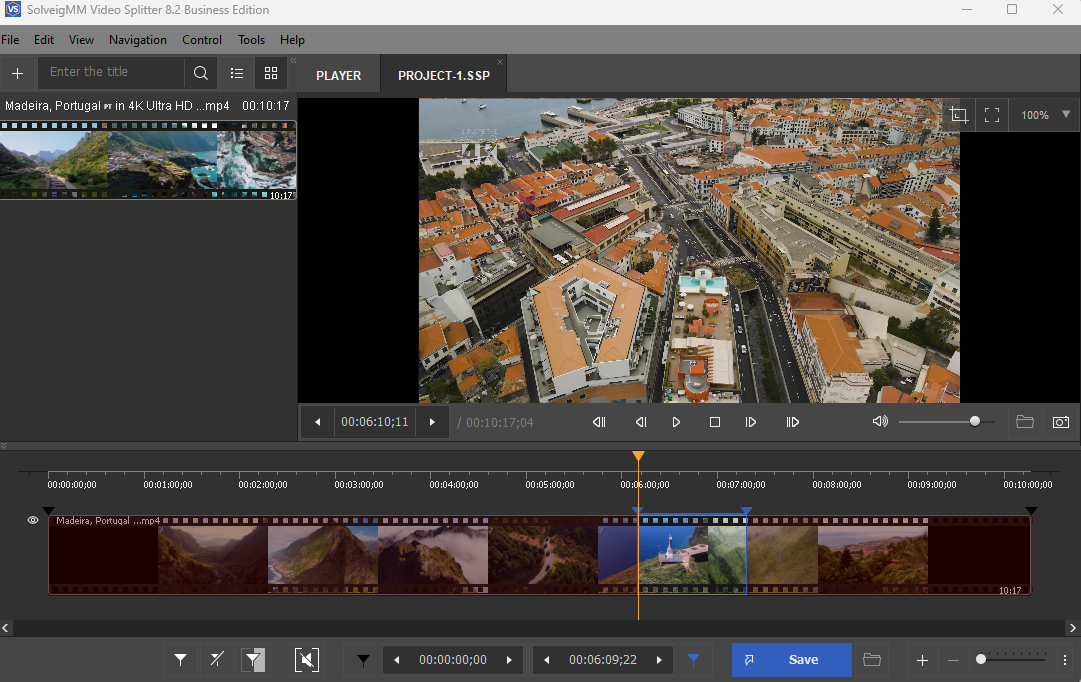Viewport: 1081px width, 682px height.
Task: Enter fullscreen preview mode
Action: coord(992,115)
